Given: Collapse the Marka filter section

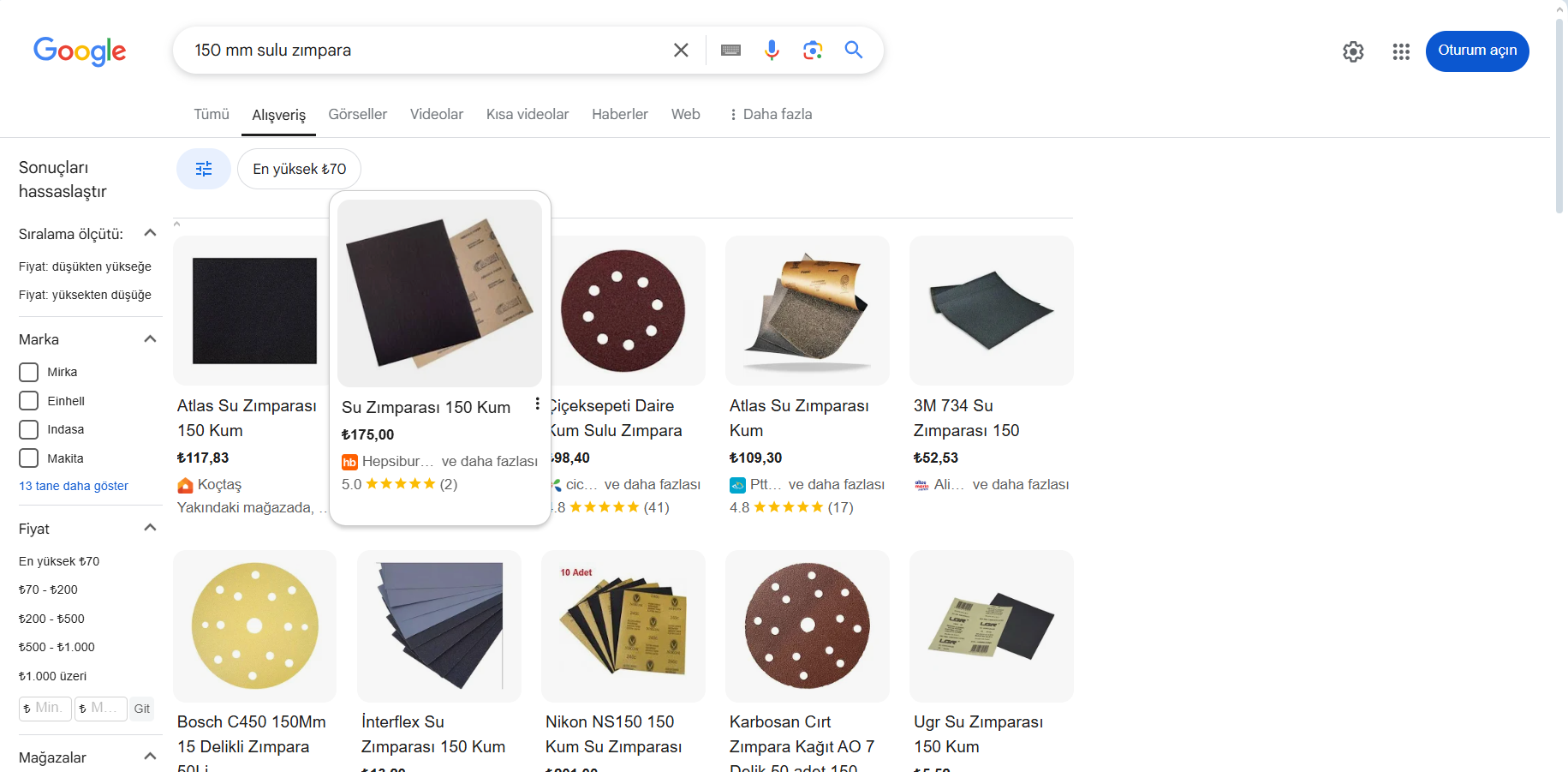Looking at the screenshot, I should click(x=150, y=339).
